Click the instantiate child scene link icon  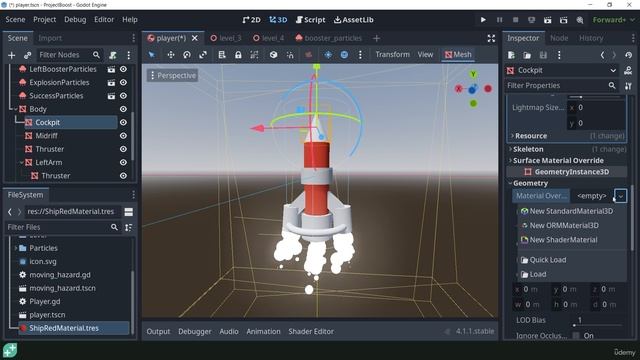(27, 55)
